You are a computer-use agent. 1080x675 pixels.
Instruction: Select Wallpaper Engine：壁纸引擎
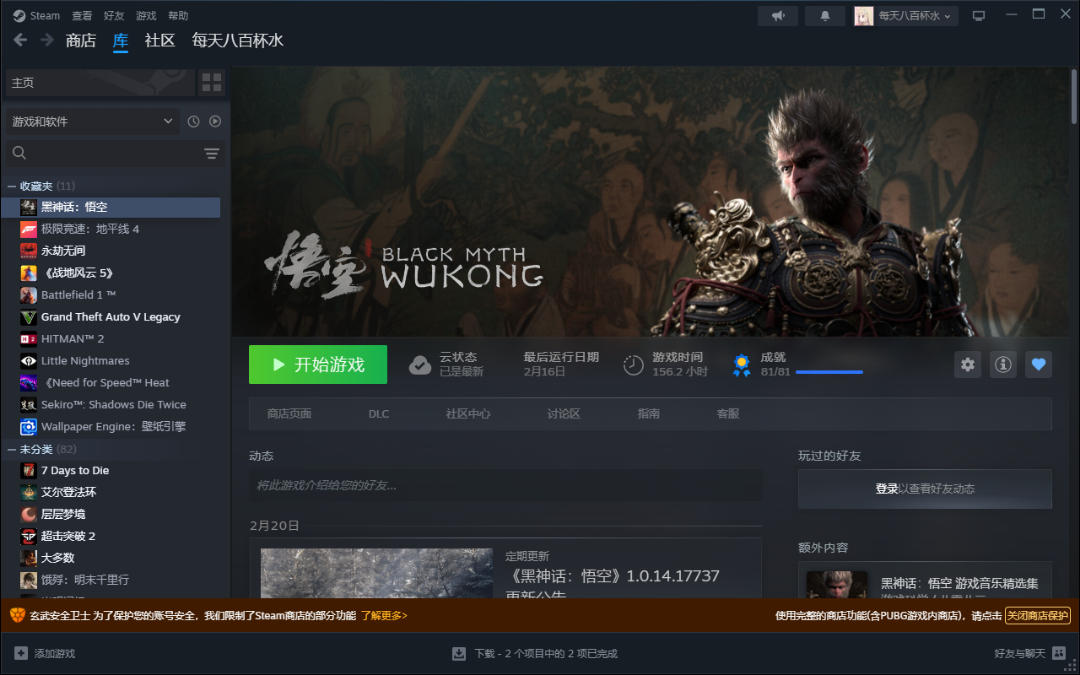pyautogui.click(x=111, y=426)
